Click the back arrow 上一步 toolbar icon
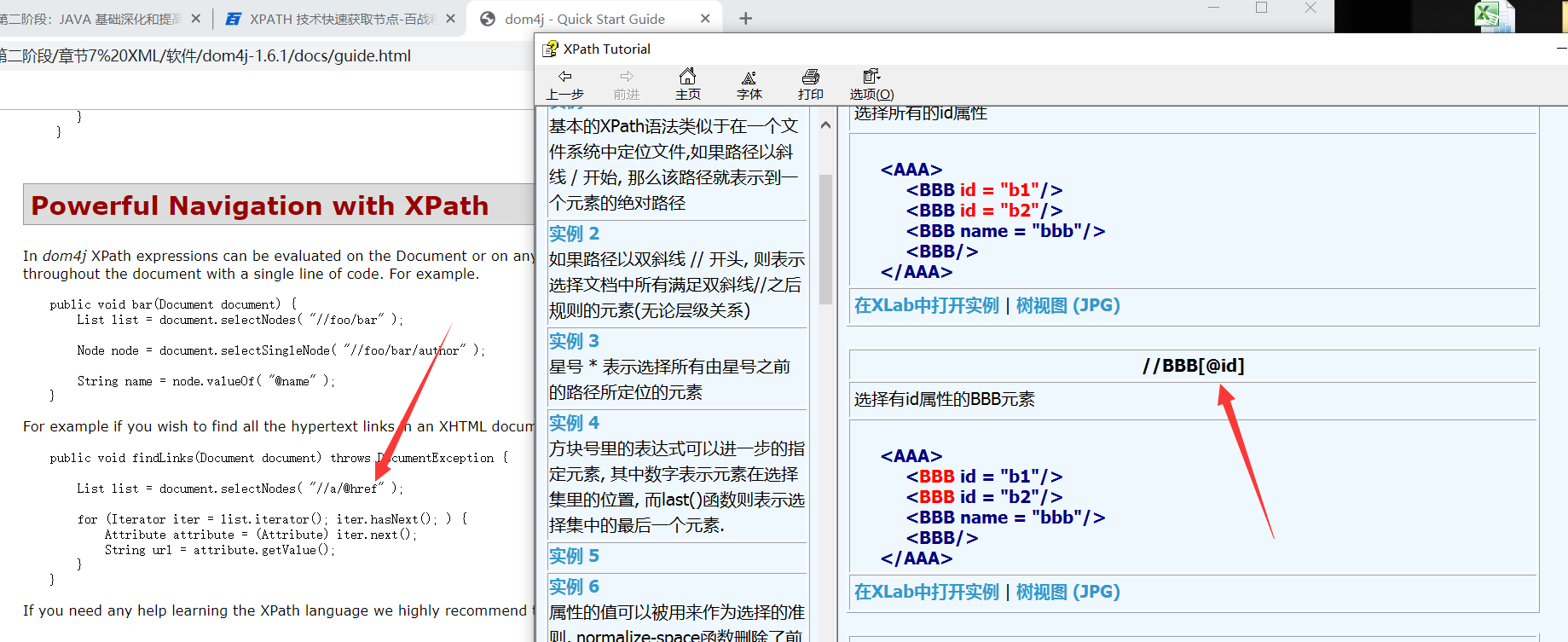 click(x=564, y=84)
